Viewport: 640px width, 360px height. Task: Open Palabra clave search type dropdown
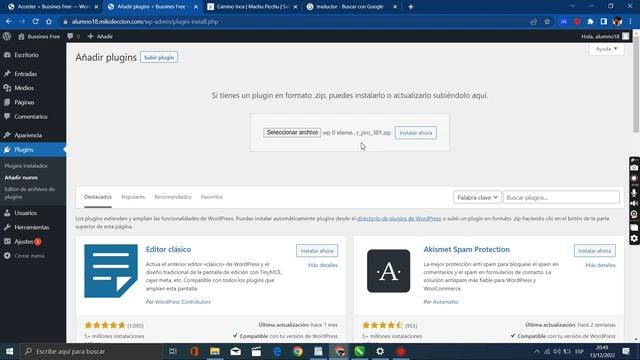tap(477, 198)
